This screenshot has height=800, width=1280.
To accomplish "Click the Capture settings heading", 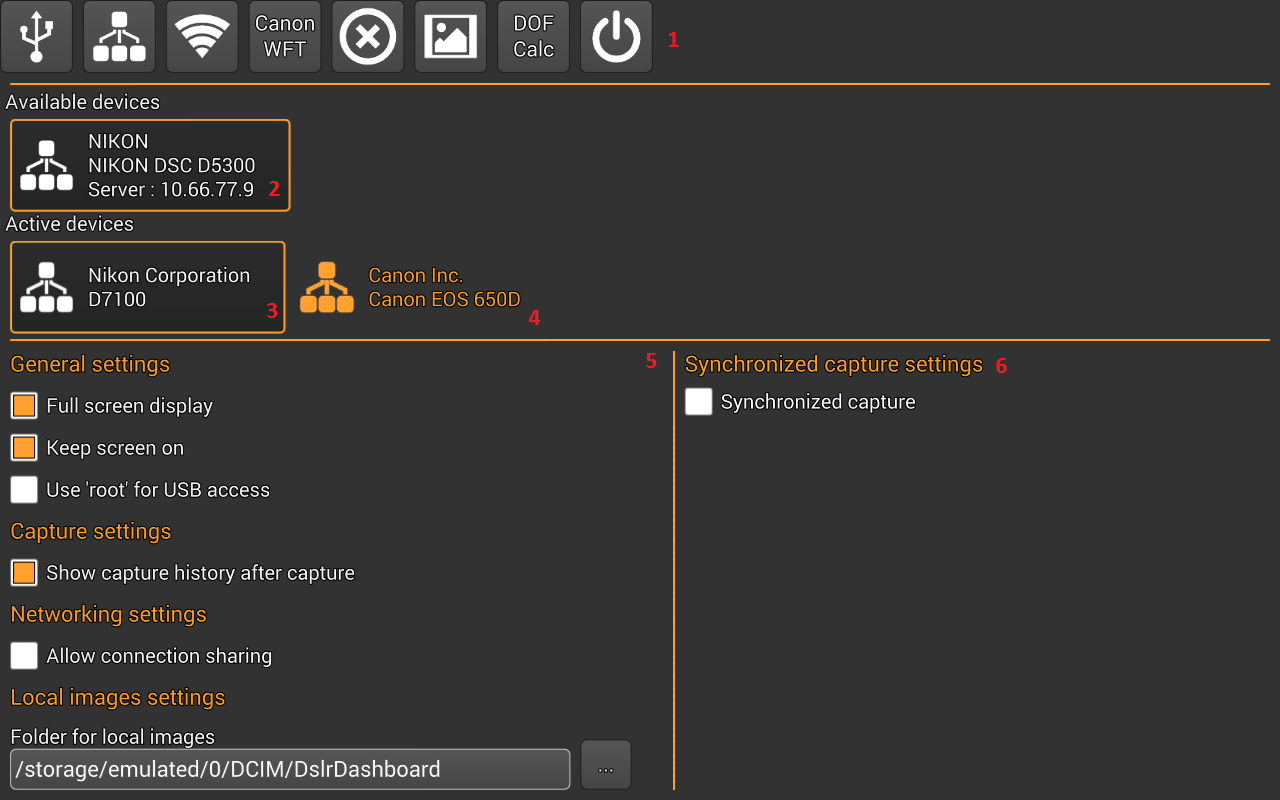I will coord(91,531).
